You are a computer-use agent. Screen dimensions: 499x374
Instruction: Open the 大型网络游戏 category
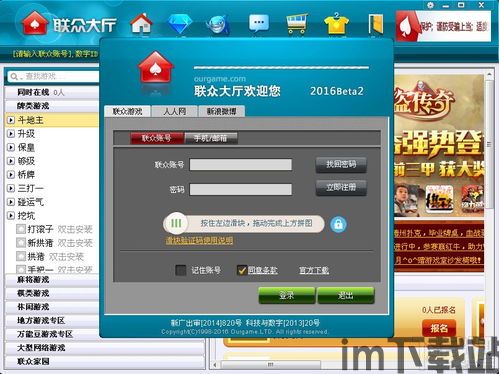[105, 348]
